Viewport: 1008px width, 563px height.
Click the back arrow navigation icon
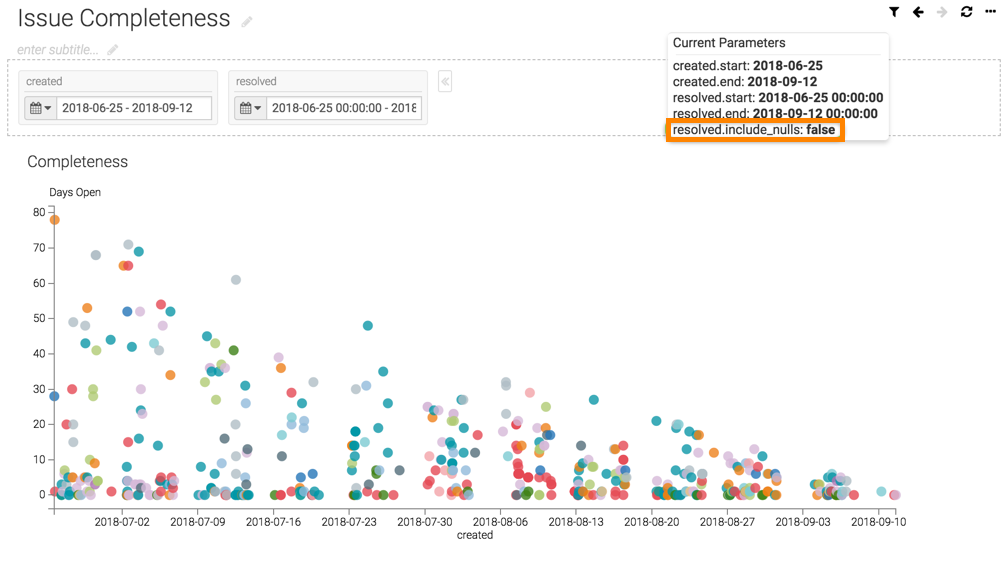click(918, 12)
